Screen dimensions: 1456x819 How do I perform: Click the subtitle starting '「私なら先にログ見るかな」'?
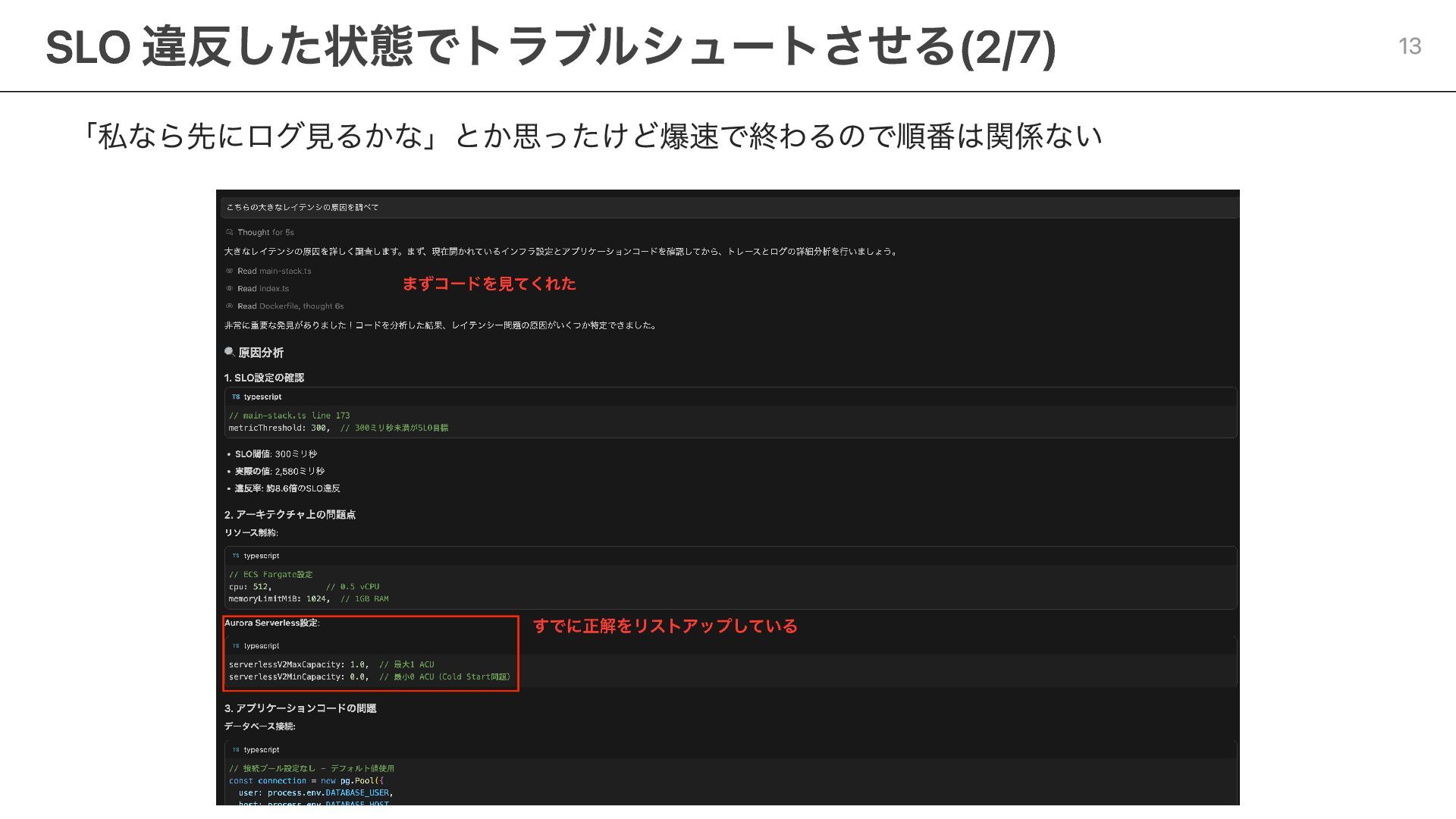pos(591,136)
